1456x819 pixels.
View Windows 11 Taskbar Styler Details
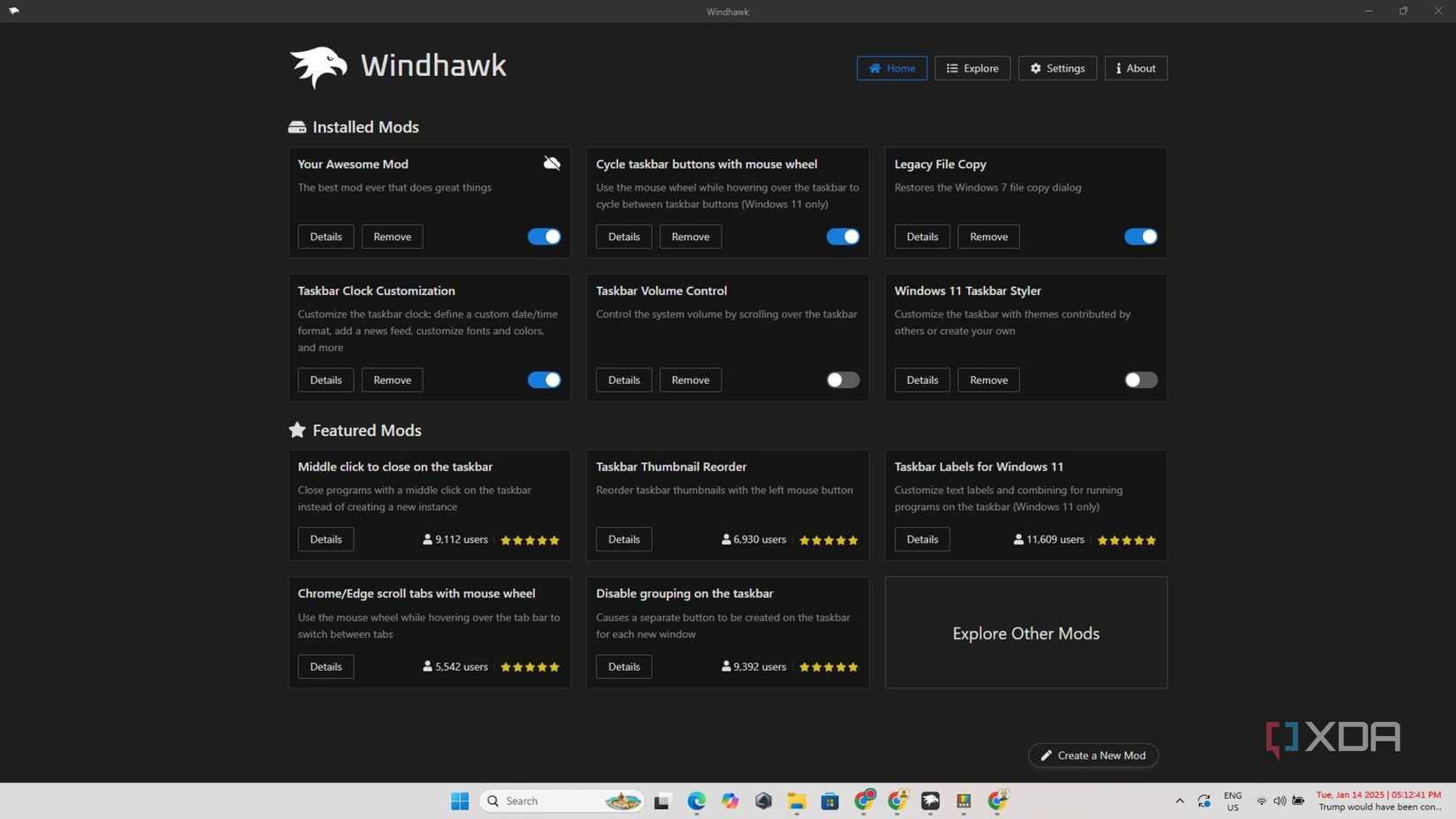tap(922, 379)
